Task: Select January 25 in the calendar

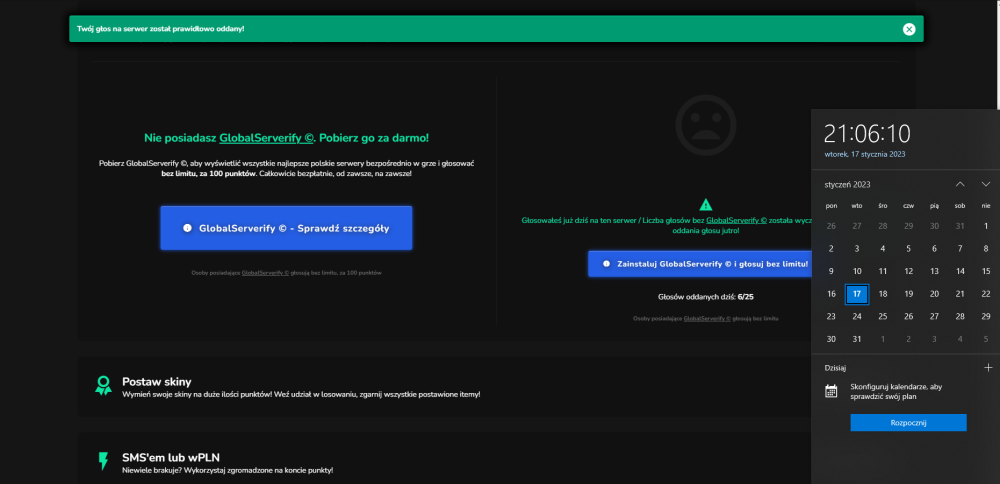Action: coord(883,316)
